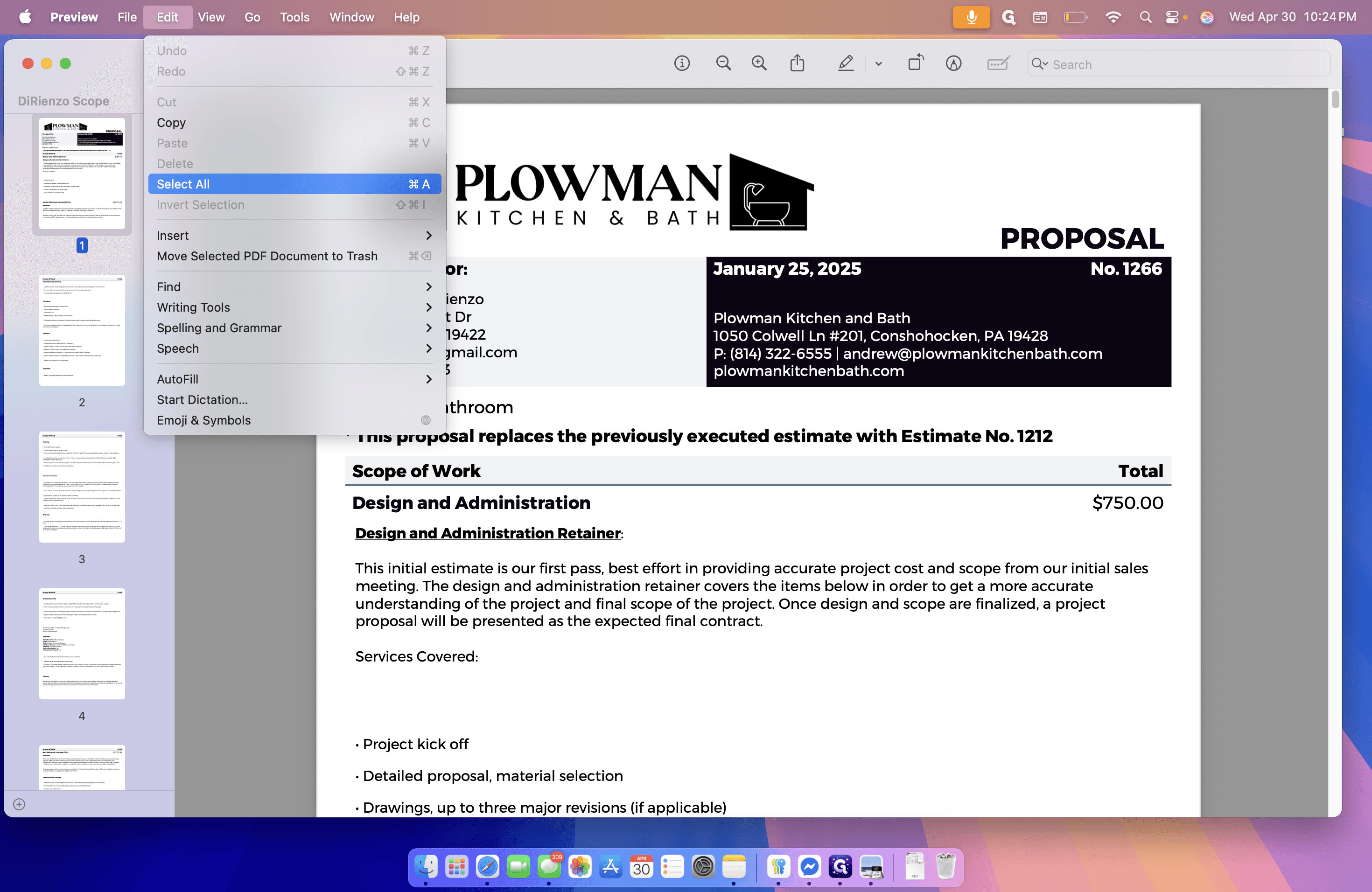The width and height of the screenshot is (1372, 892).
Task: Expand the Insert submenu
Action: pos(294,235)
